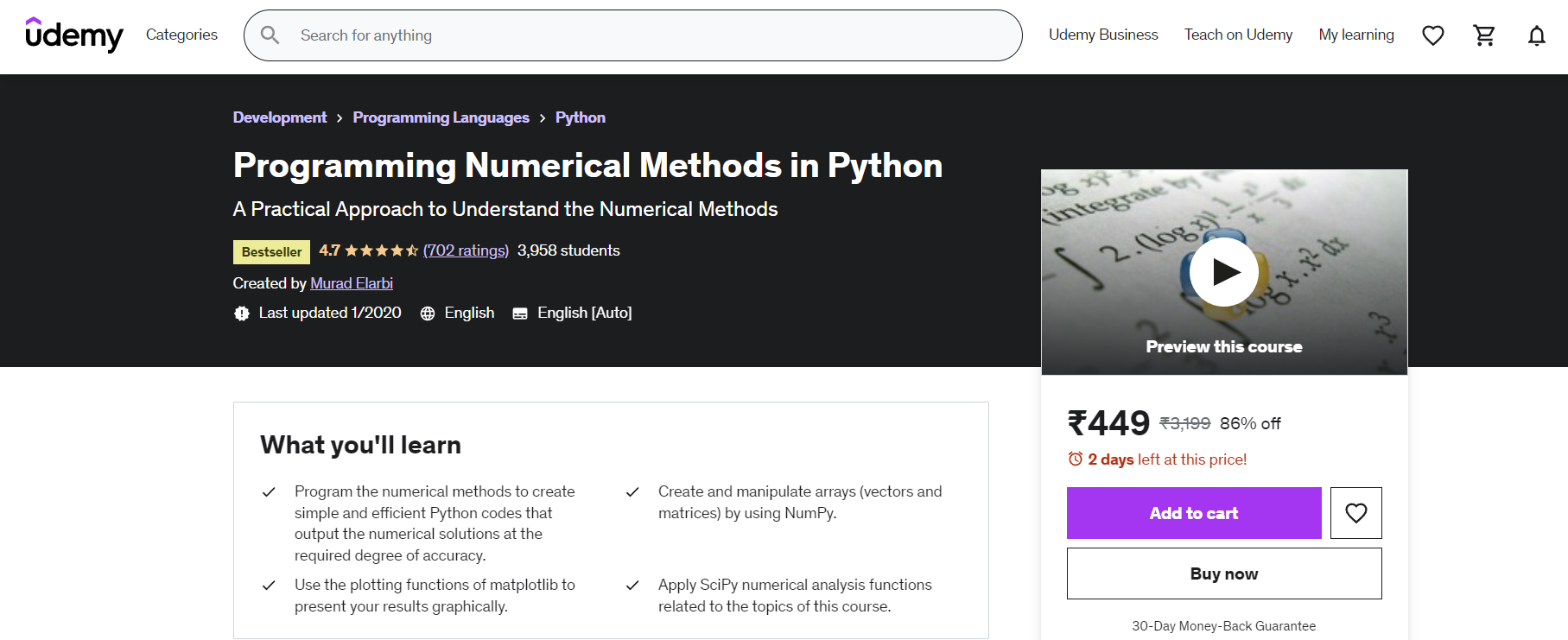Click the 3,958 students text
1568x640 pixels.
click(x=568, y=250)
